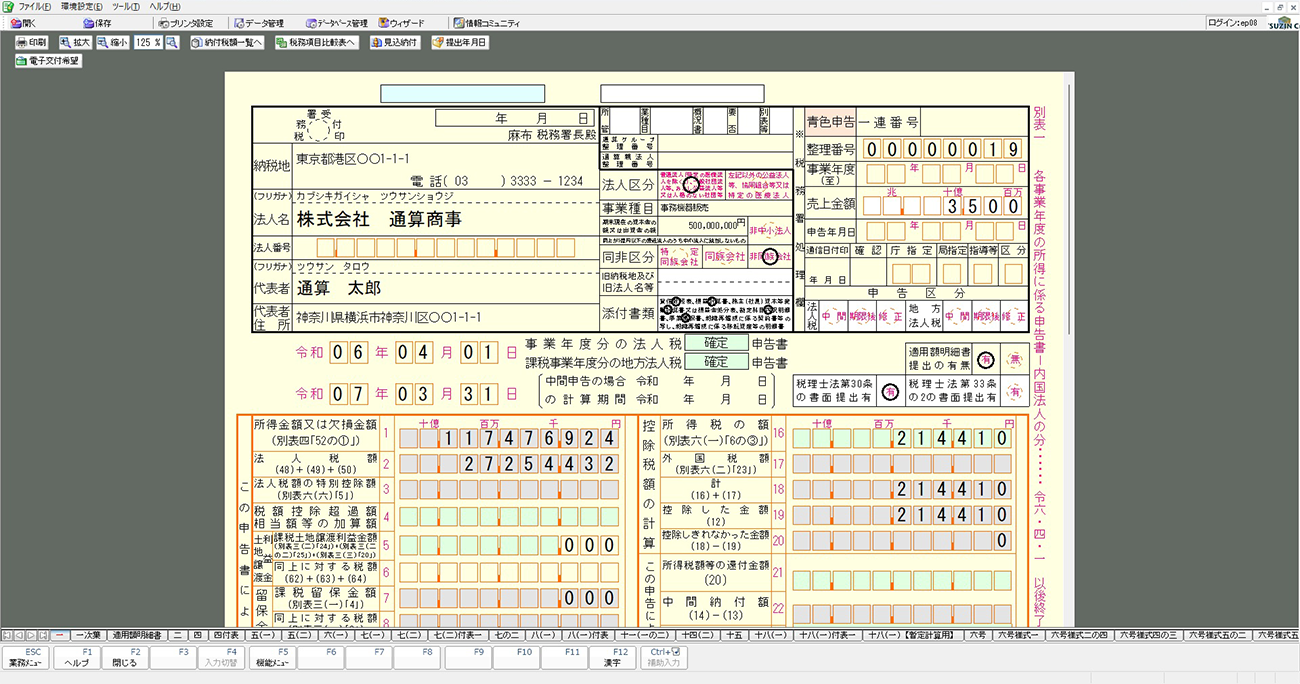Select 無 for 適用額明細書提出の有無
Screen dimensions: 1300x684
(1015, 359)
